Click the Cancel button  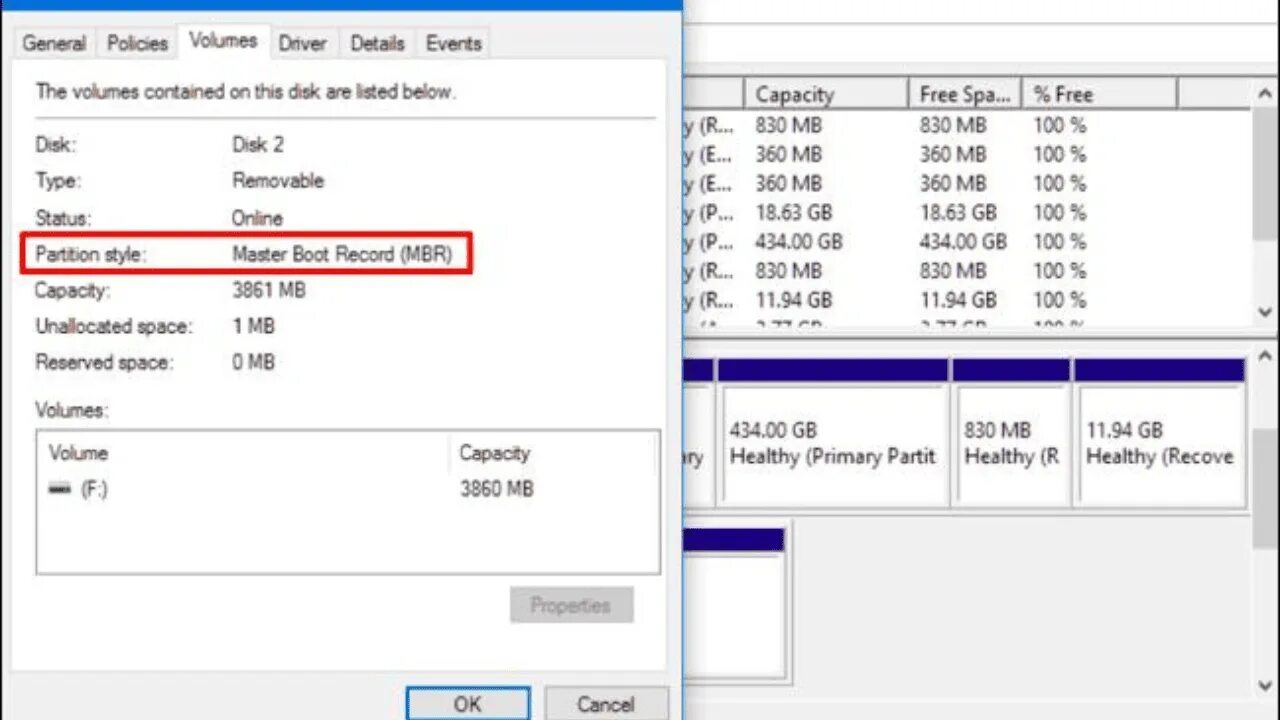607,703
